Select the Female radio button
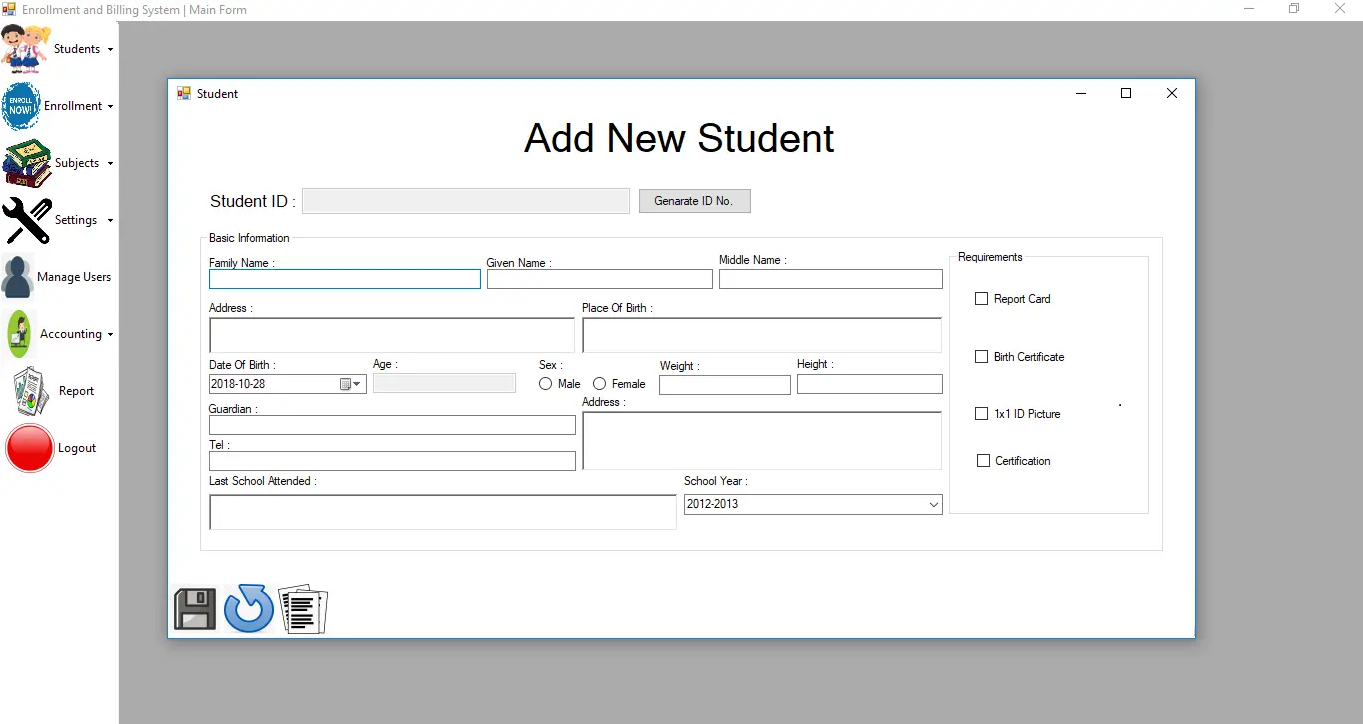This screenshot has width=1363, height=724. click(600, 384)
